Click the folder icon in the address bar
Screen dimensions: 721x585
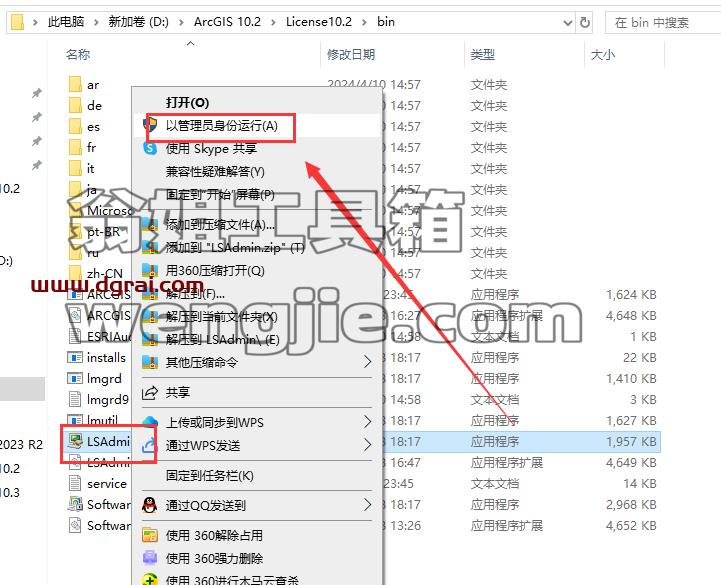(x=17, y=22)
